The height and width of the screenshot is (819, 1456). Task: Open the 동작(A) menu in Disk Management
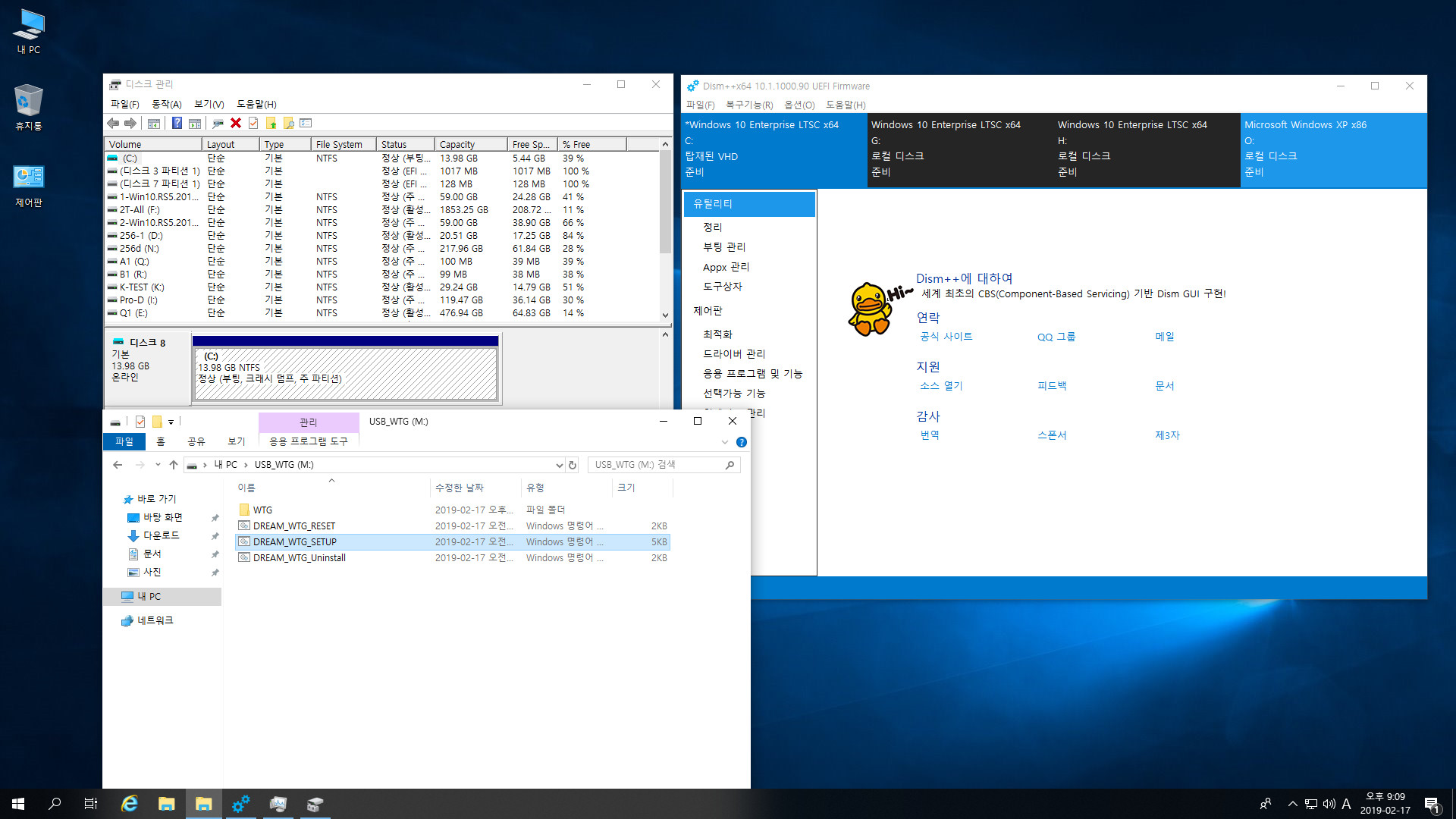pos(167,104)
